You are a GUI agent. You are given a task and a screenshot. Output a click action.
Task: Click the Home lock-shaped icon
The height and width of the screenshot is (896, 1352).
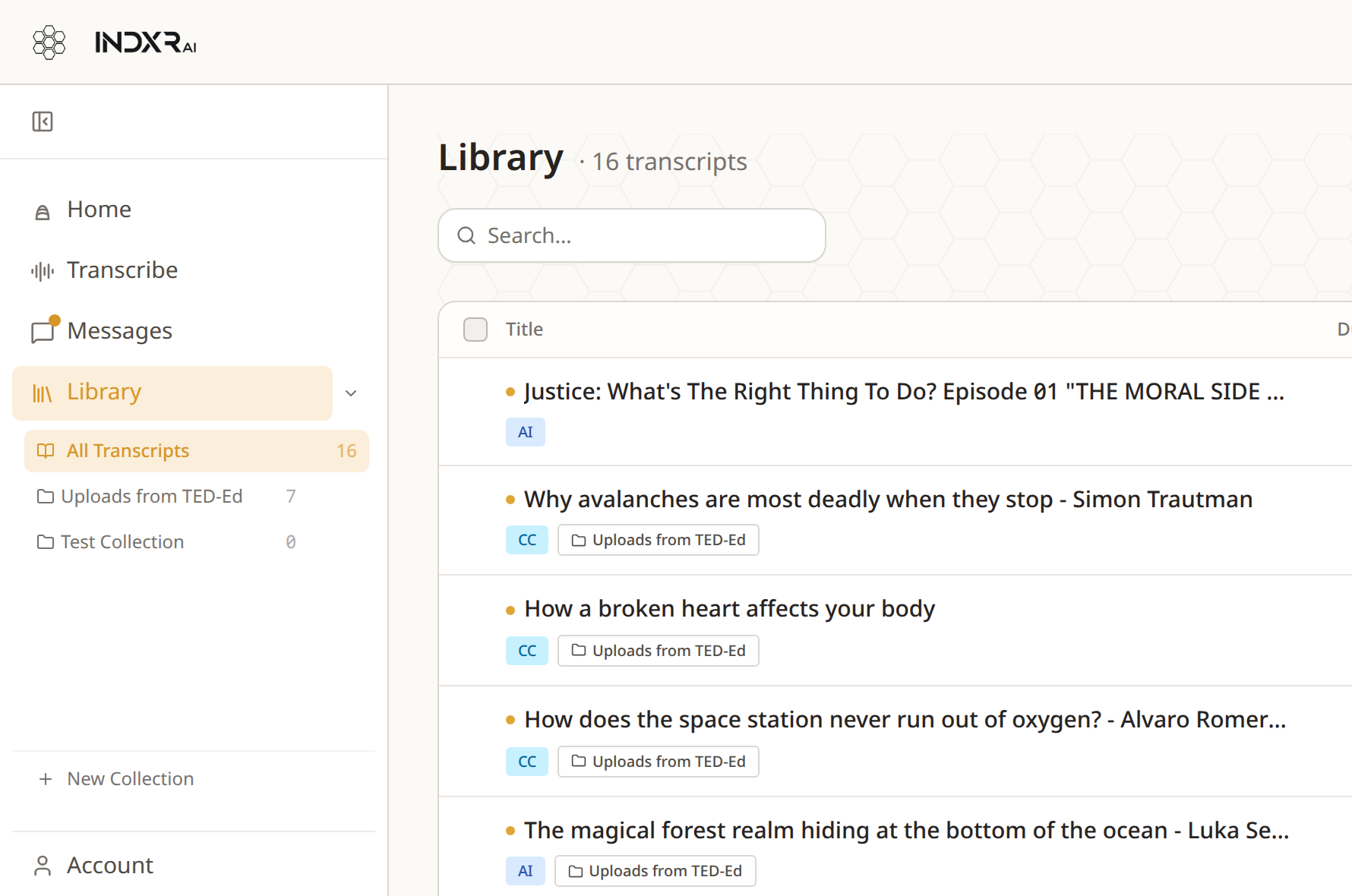(43, 212)
